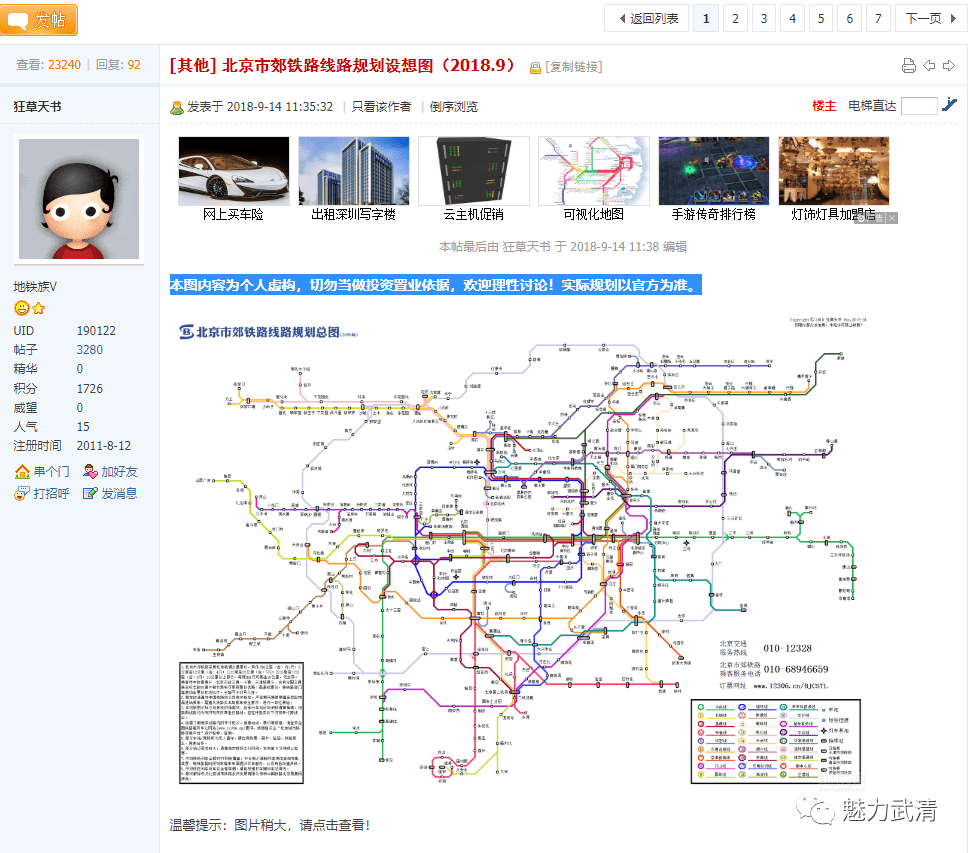The image size is (969, 853).
Task: Click the red 楼主 label
Action: point(824,106)
